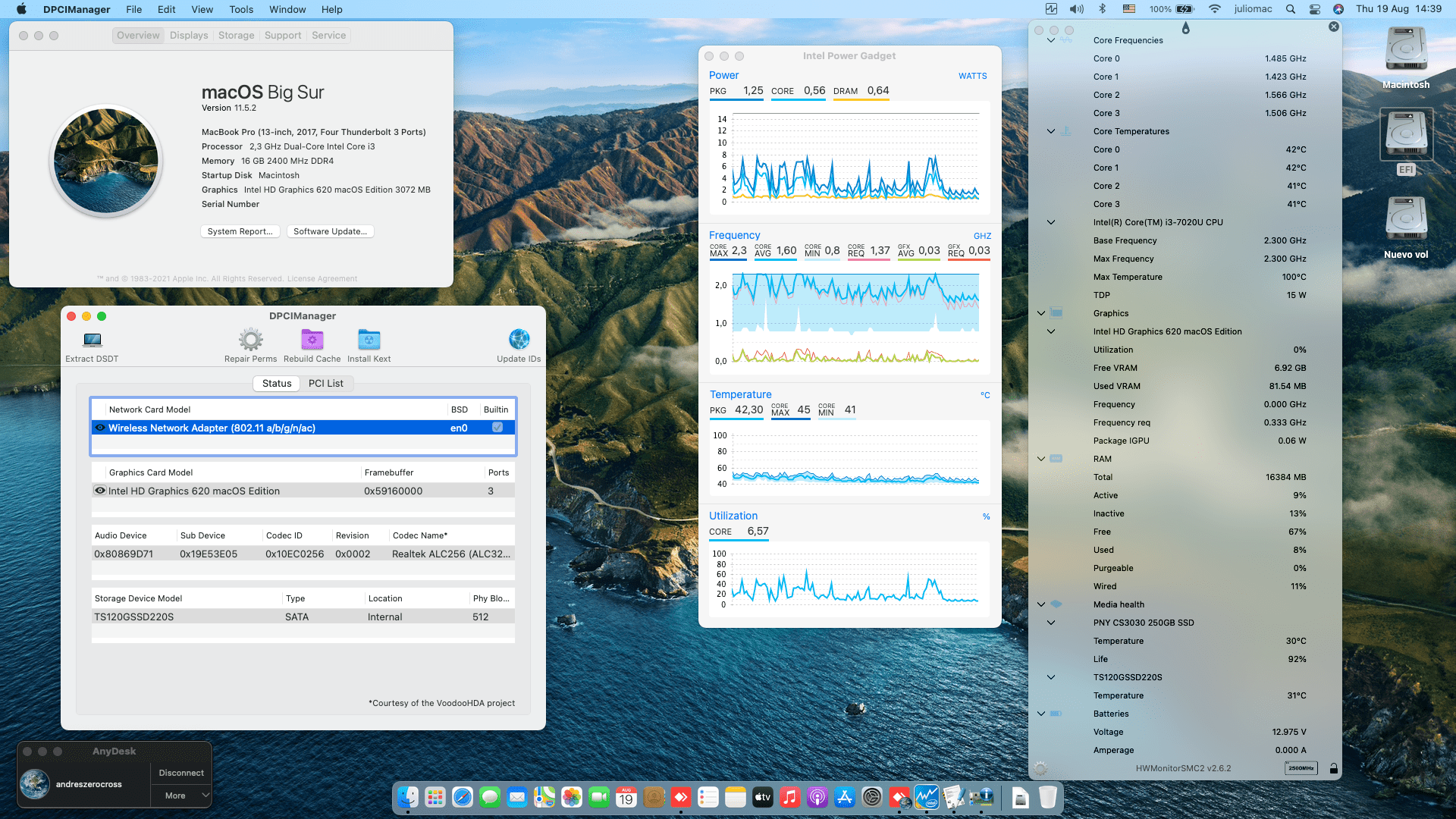Open the Music app in Dock
Viewport: 1456px width, 819px height.
(790, 797)
